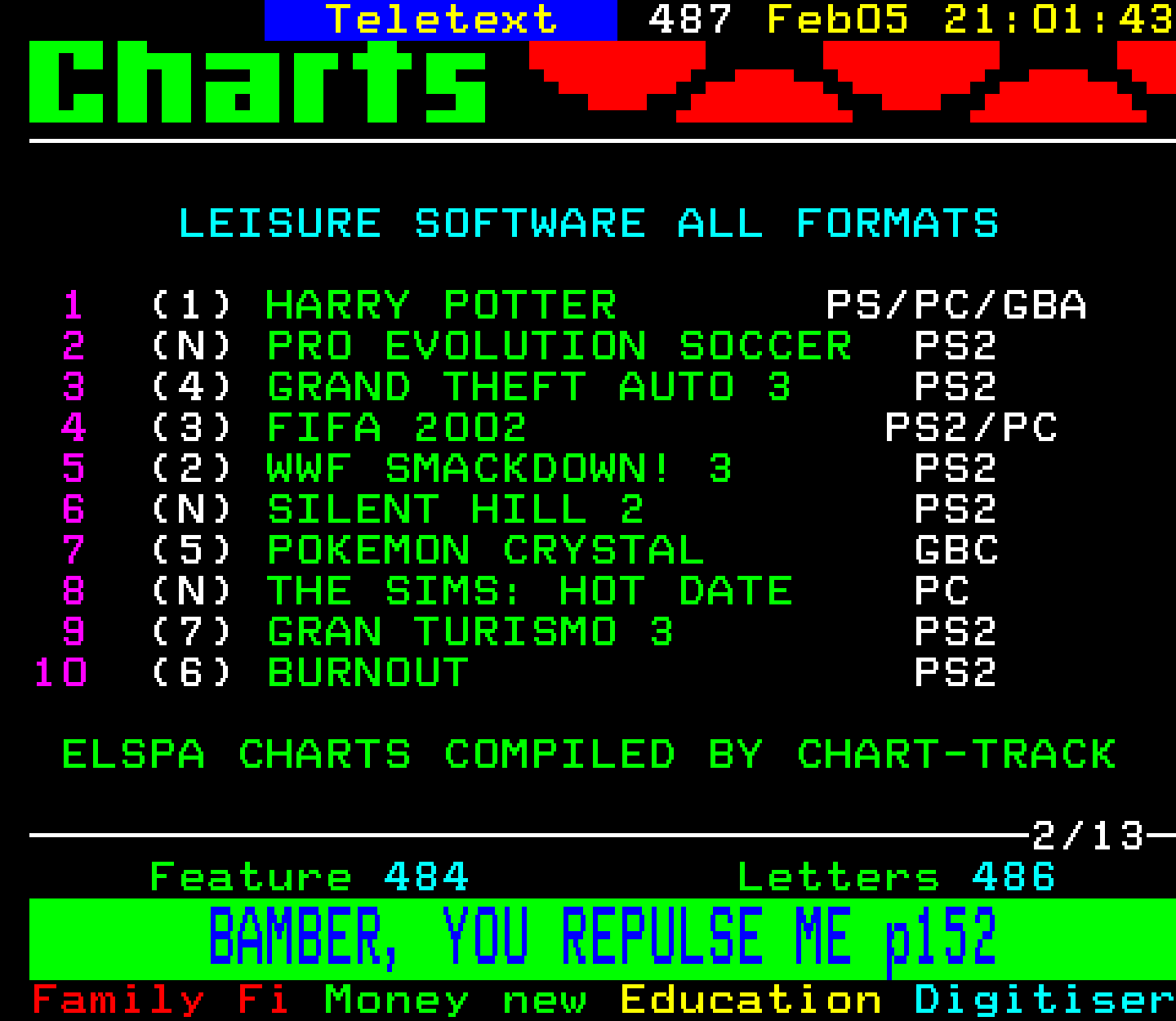This screenshot has width=1176, height=1021.
Task: Click the PS/PC/GBA format label
Action: (x=956, y=305)
